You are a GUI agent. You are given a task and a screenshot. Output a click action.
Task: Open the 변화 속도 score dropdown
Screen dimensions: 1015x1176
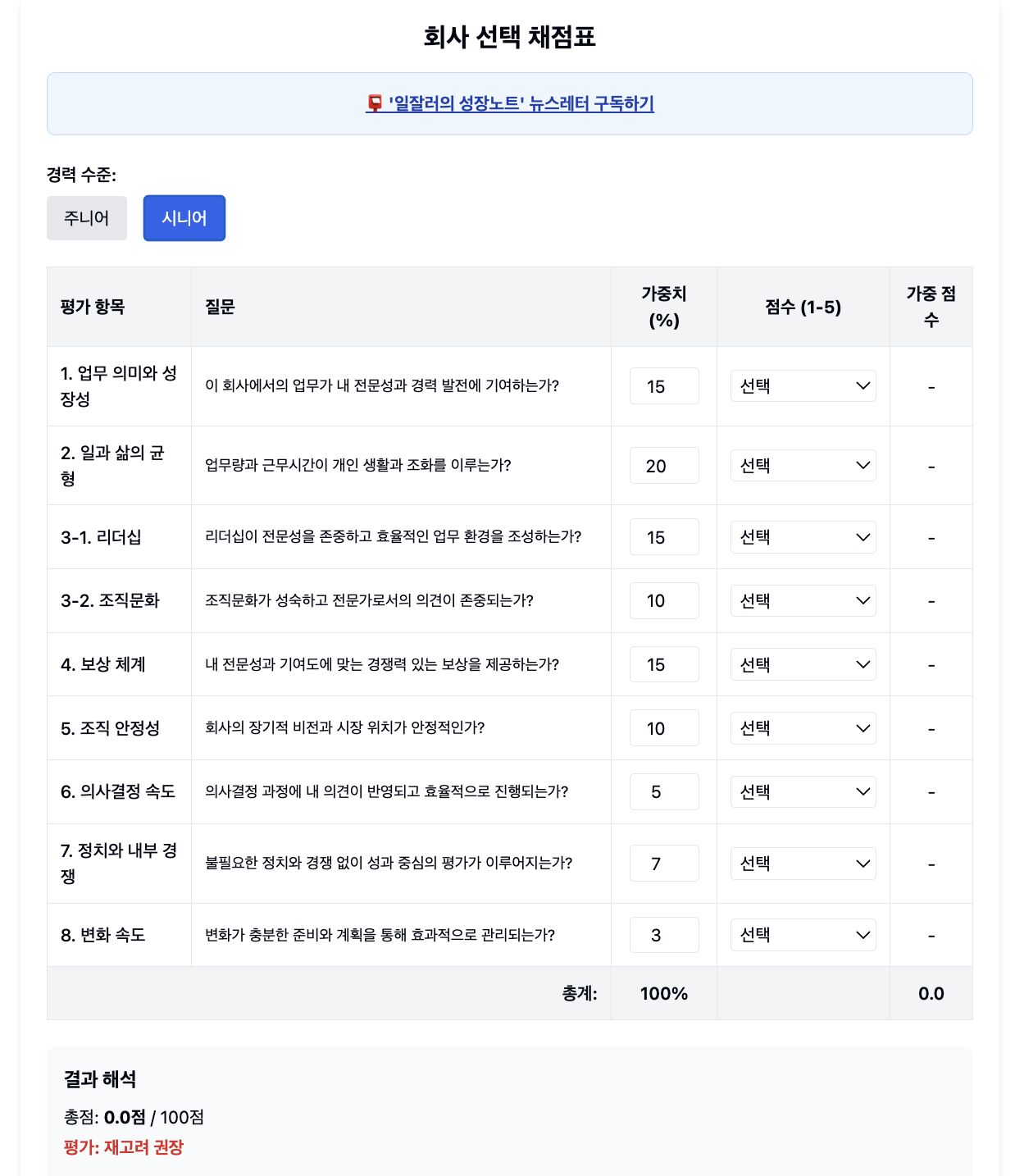[x=802, y=934]
